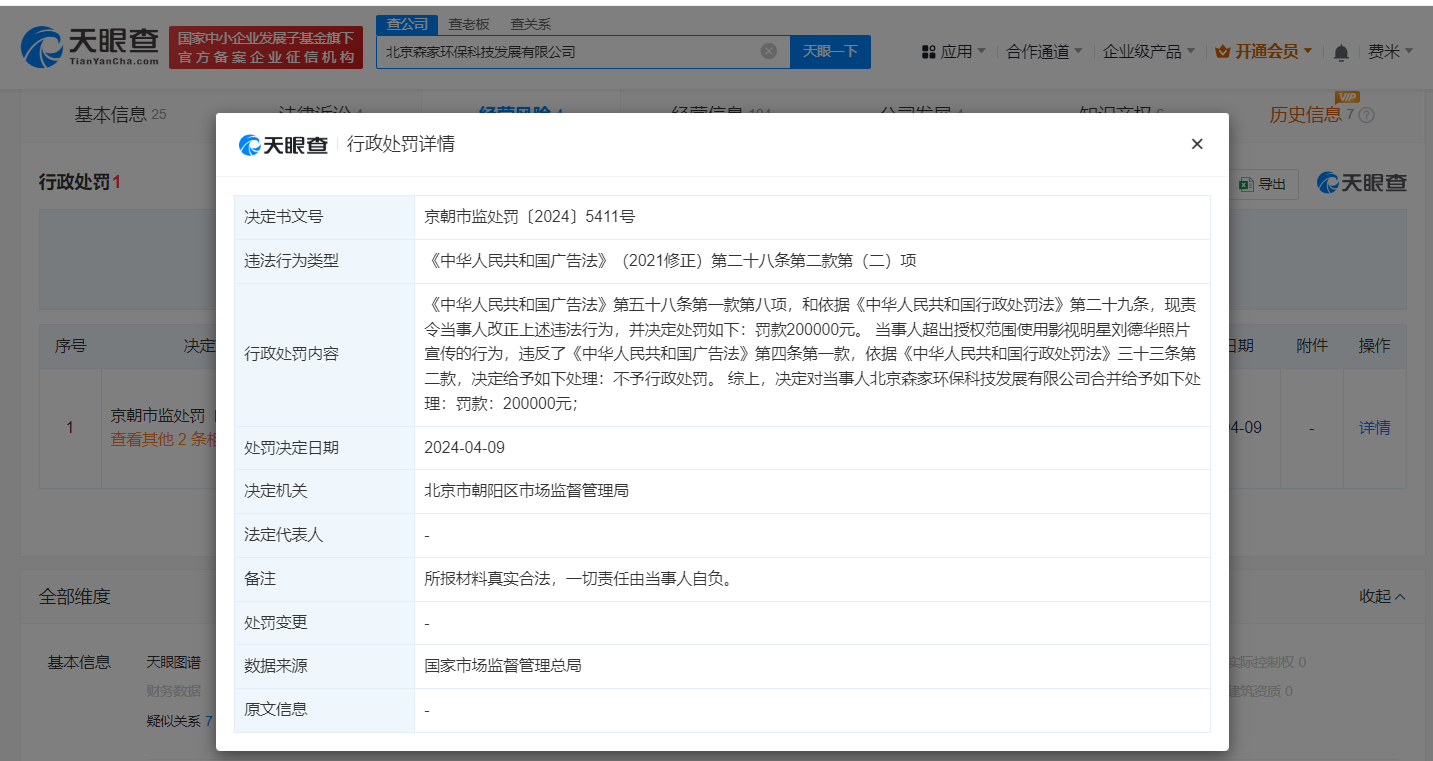This screenshot has width=1433, height=761.
Task: Click the 天眼一下 search button
Action: pyautogui.click(x=830, y=51)
